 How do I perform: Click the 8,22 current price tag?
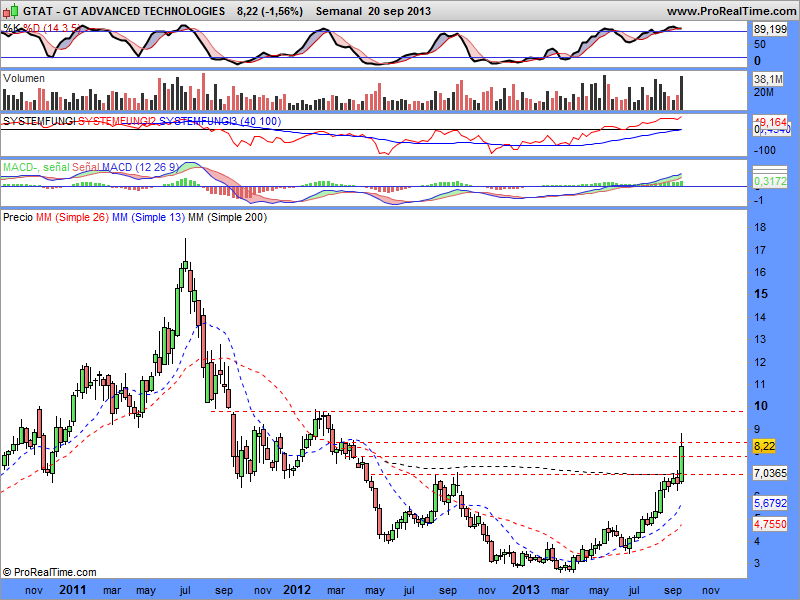764,446
